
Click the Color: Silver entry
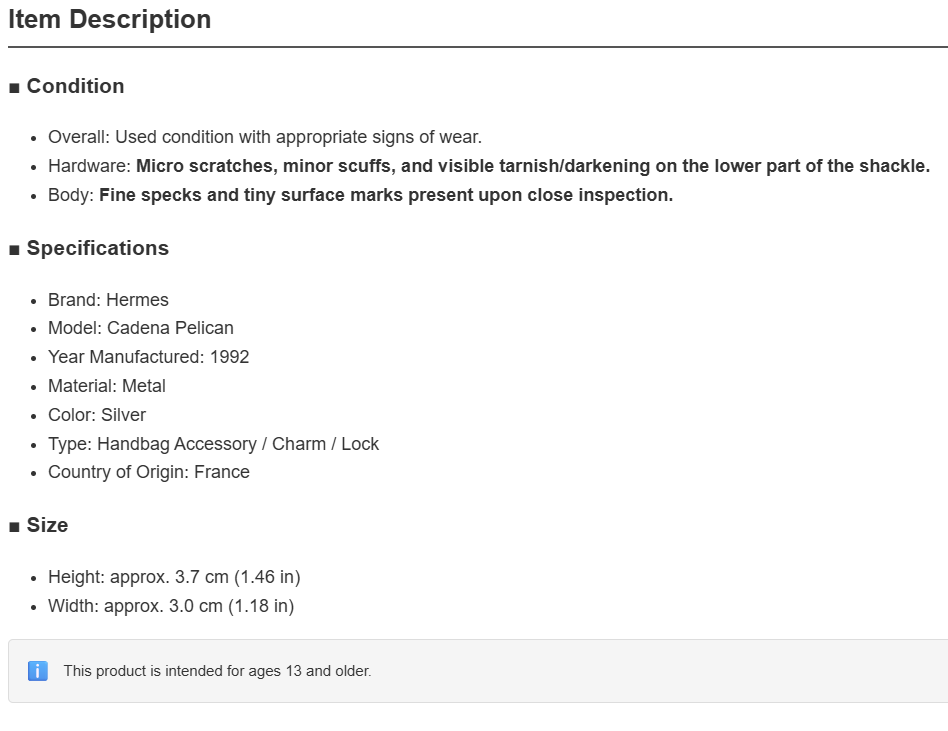click(97, 415)
